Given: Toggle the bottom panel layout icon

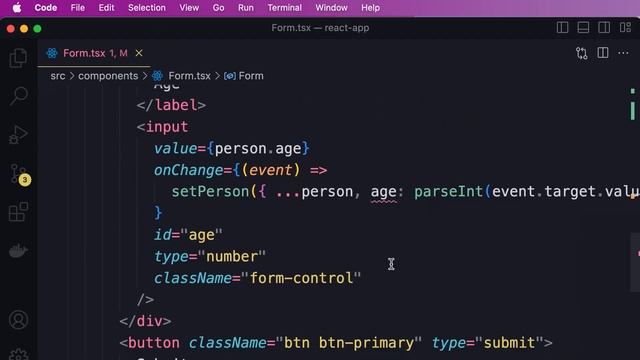Looking at the screenshot, I should tap(583, 27).
